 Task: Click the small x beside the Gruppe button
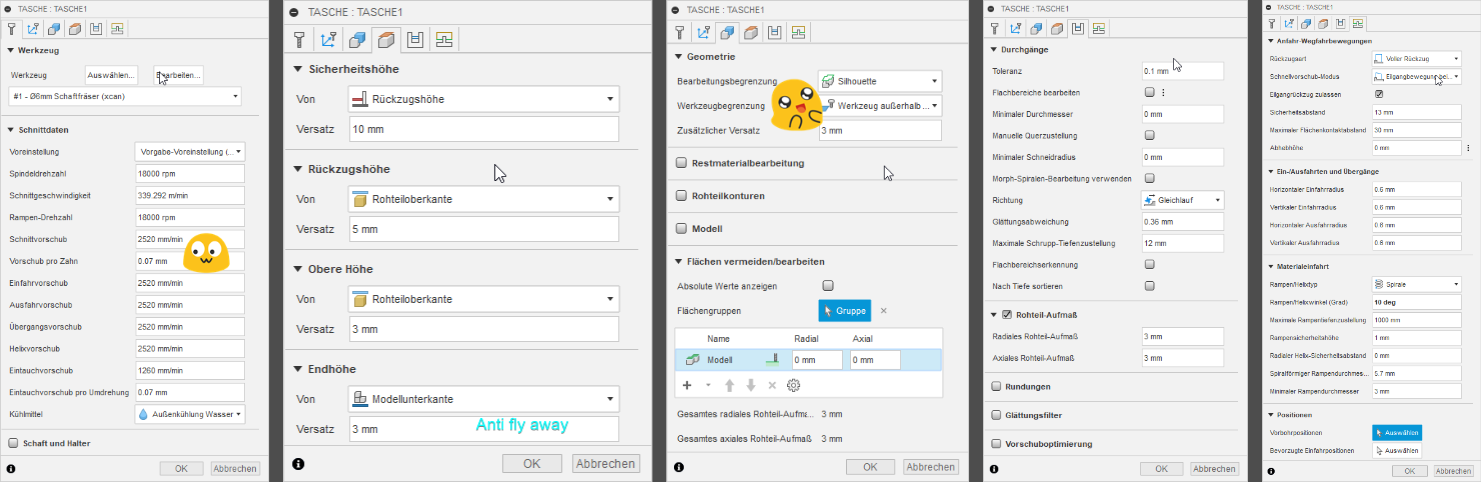pos(883,311)
